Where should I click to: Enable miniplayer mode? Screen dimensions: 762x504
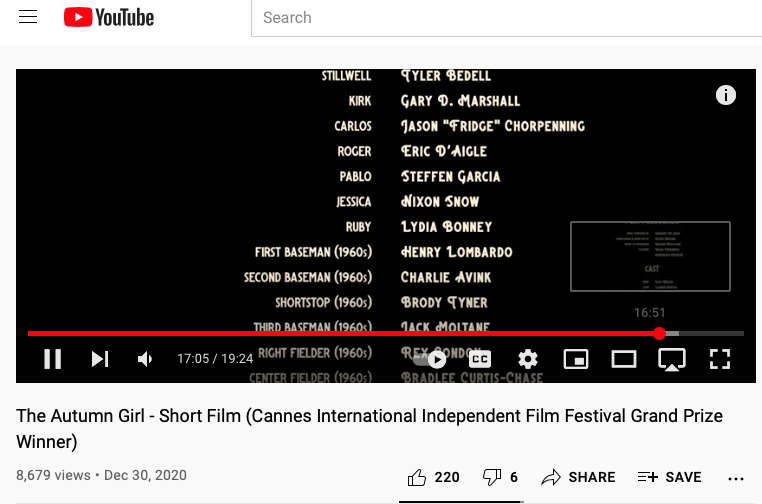tap(576, 359)
